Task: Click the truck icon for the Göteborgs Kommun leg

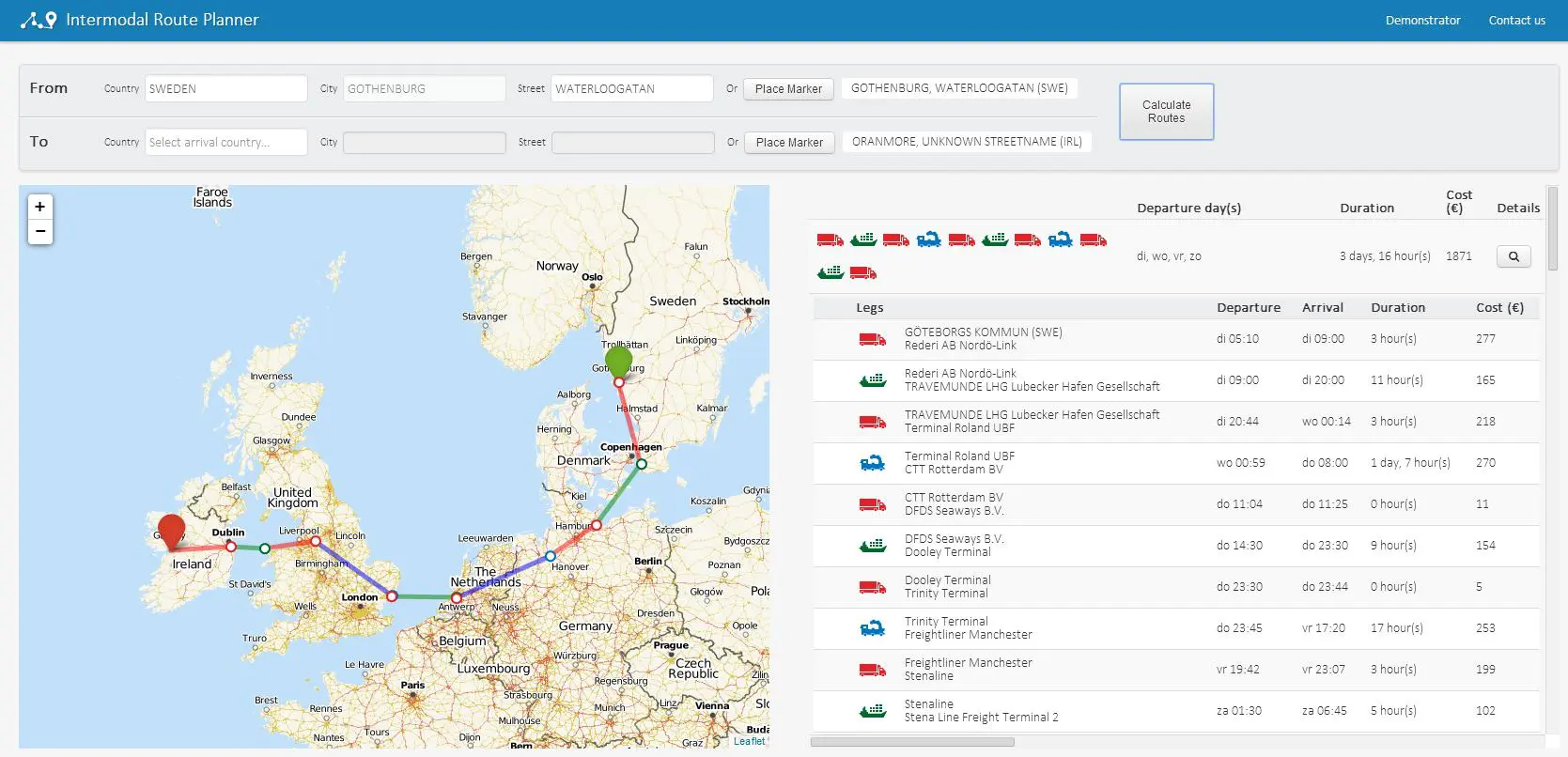Action: coord(872,339)
